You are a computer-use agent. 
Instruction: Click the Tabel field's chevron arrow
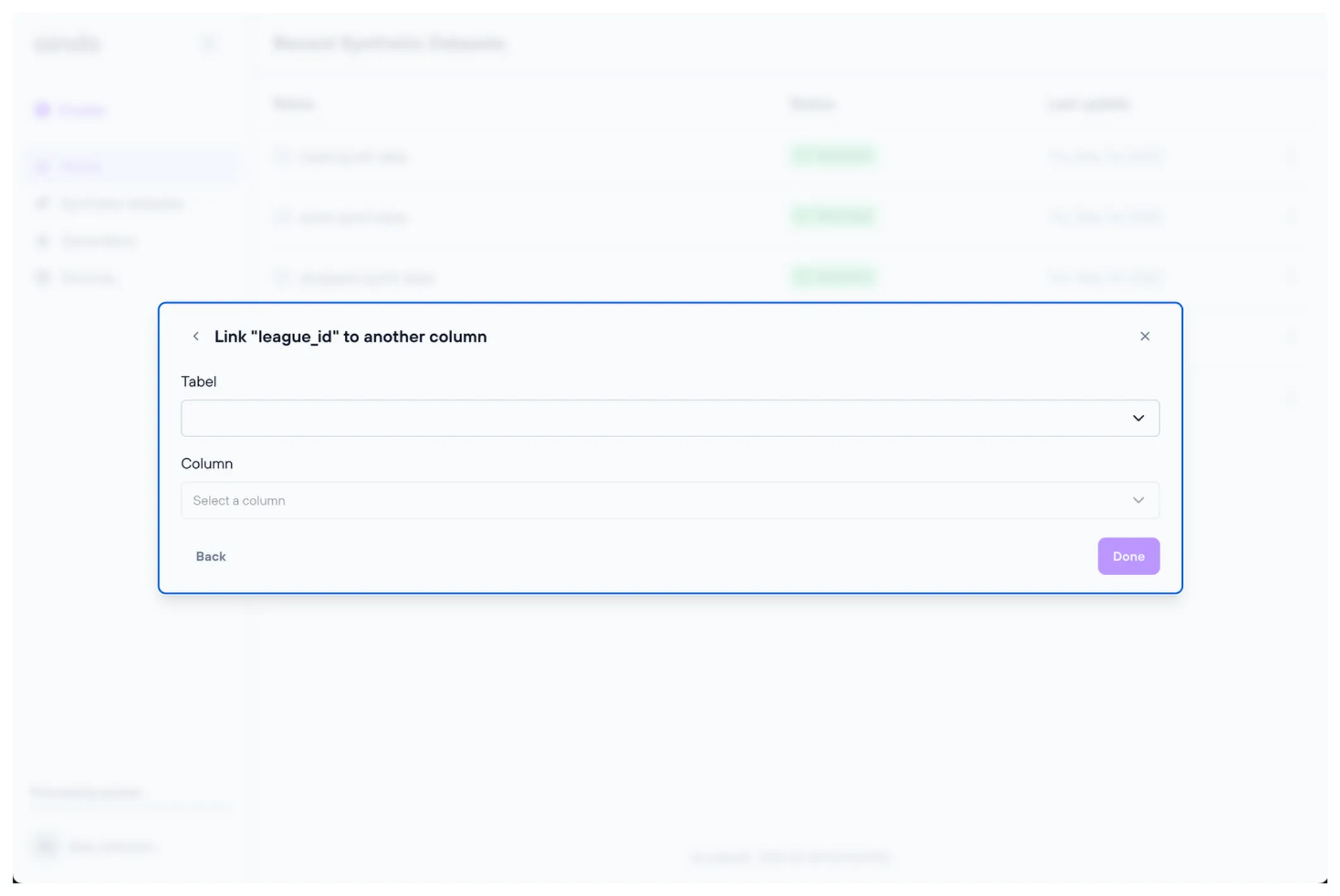coord(1138,418)
